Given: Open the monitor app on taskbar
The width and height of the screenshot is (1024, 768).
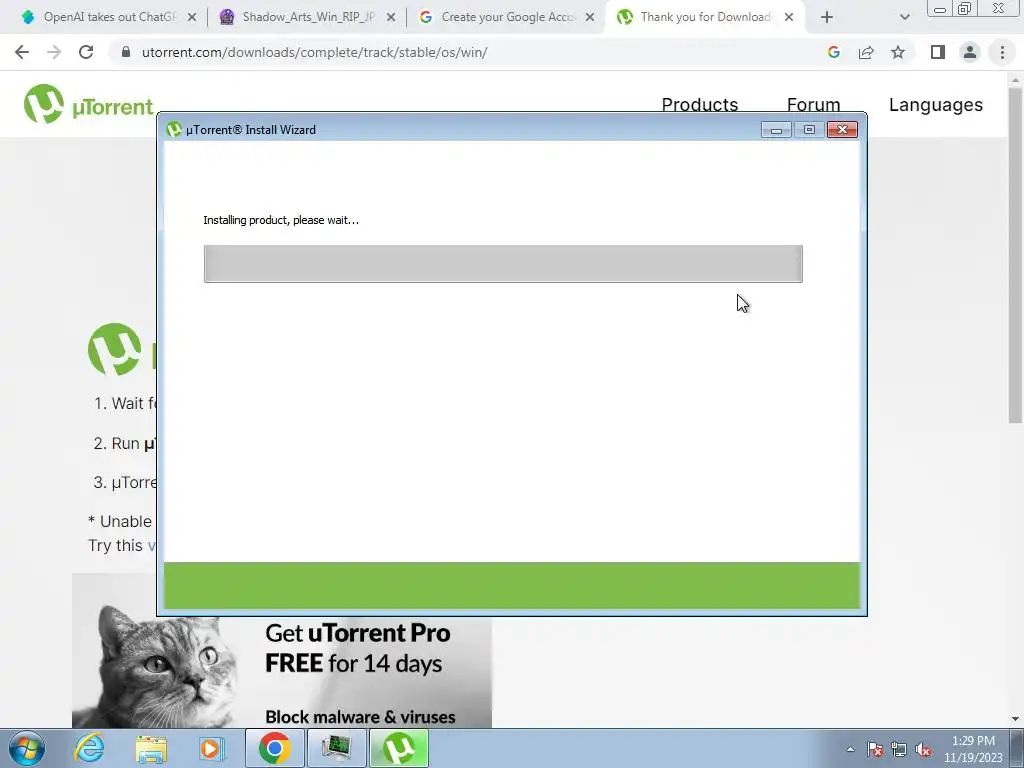Looking at the screenshot, I should [336, 748].
